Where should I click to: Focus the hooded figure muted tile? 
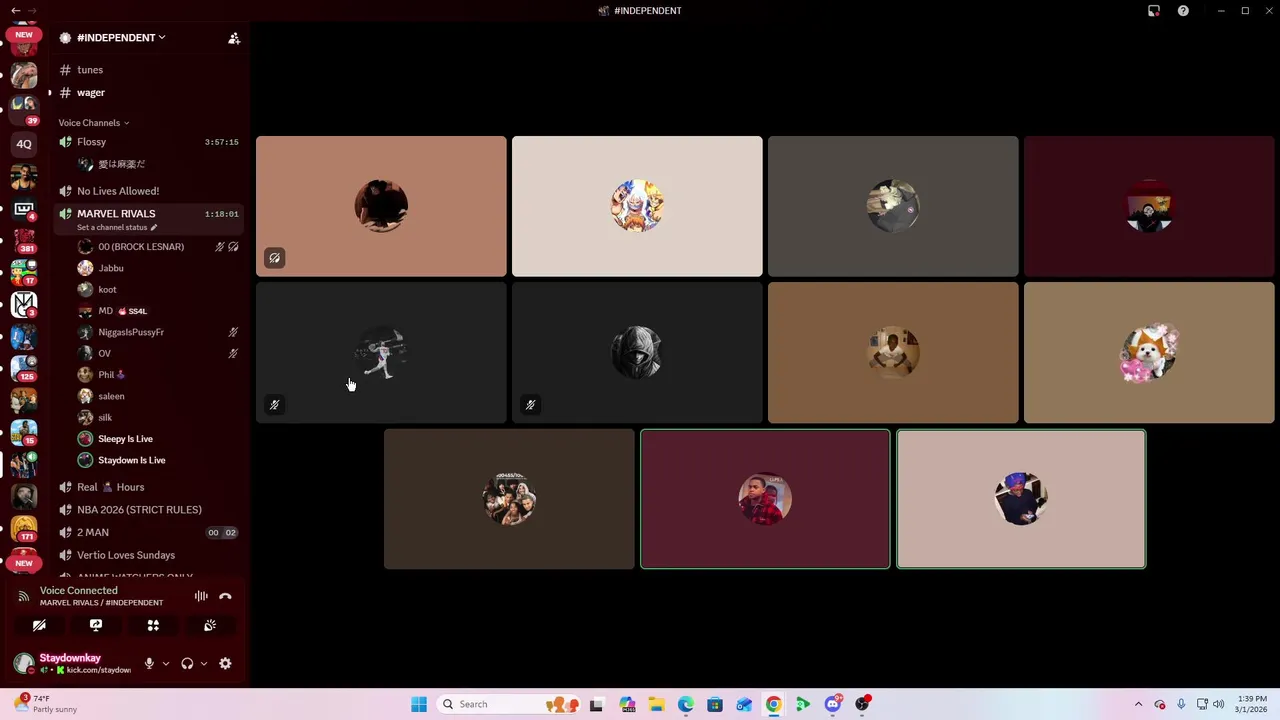click(637, 353)
